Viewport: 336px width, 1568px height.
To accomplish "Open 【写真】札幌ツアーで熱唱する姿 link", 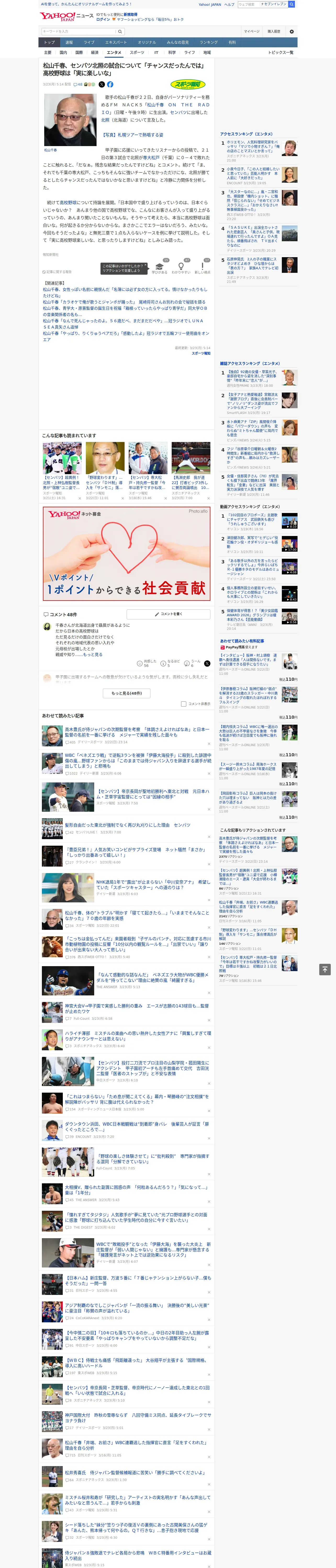I will [132, 135].
